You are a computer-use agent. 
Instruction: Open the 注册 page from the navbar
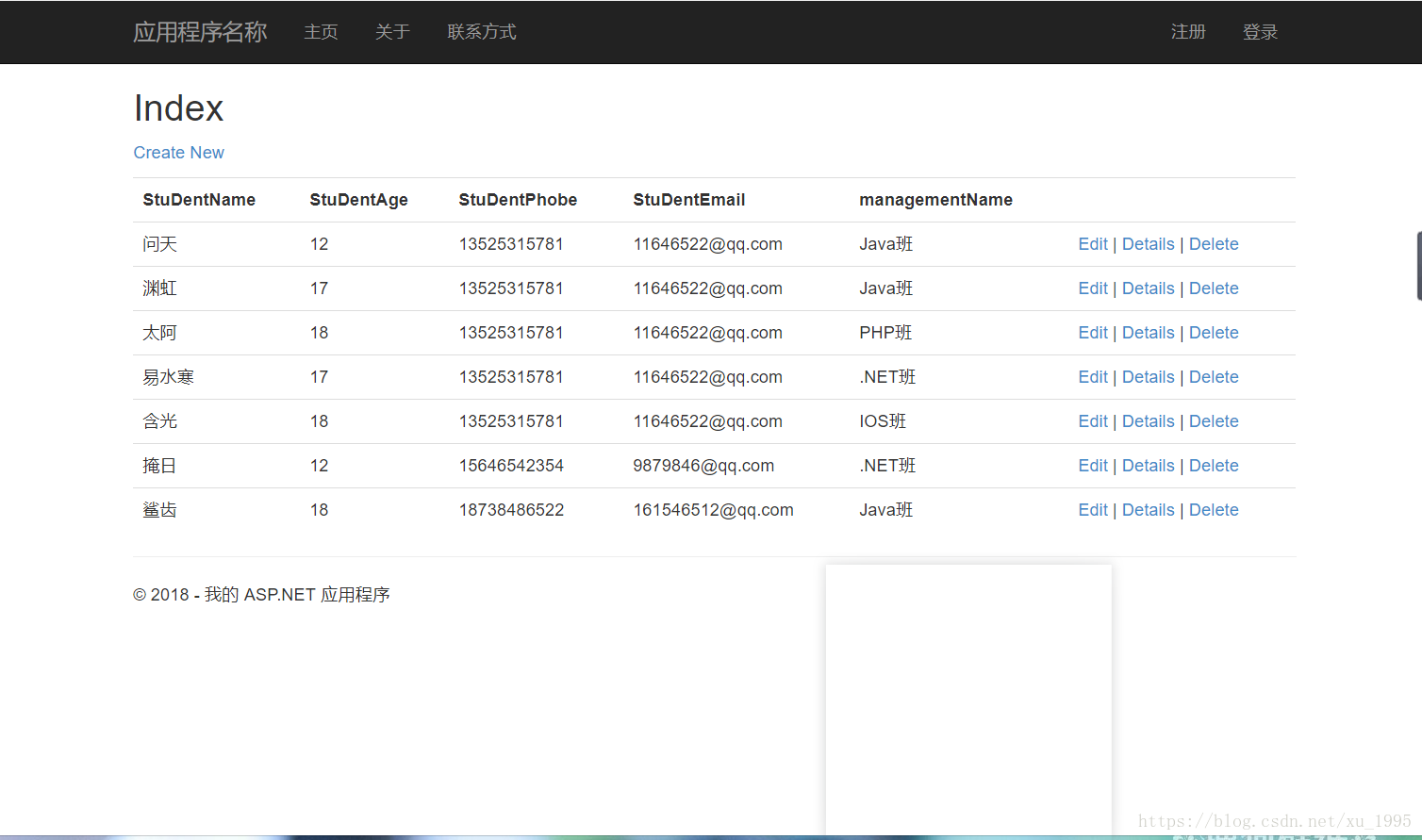[x=1188, y=32]
